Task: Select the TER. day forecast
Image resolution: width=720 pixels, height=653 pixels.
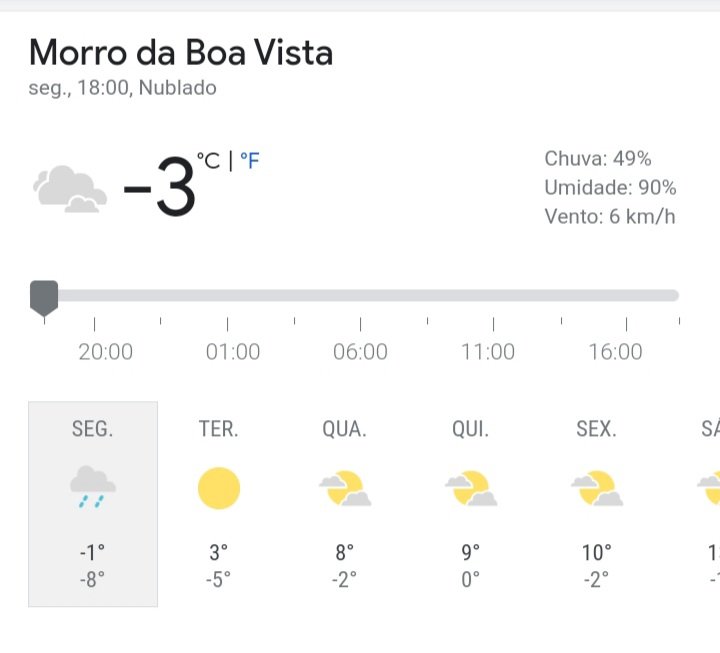Action: [219, 504]
